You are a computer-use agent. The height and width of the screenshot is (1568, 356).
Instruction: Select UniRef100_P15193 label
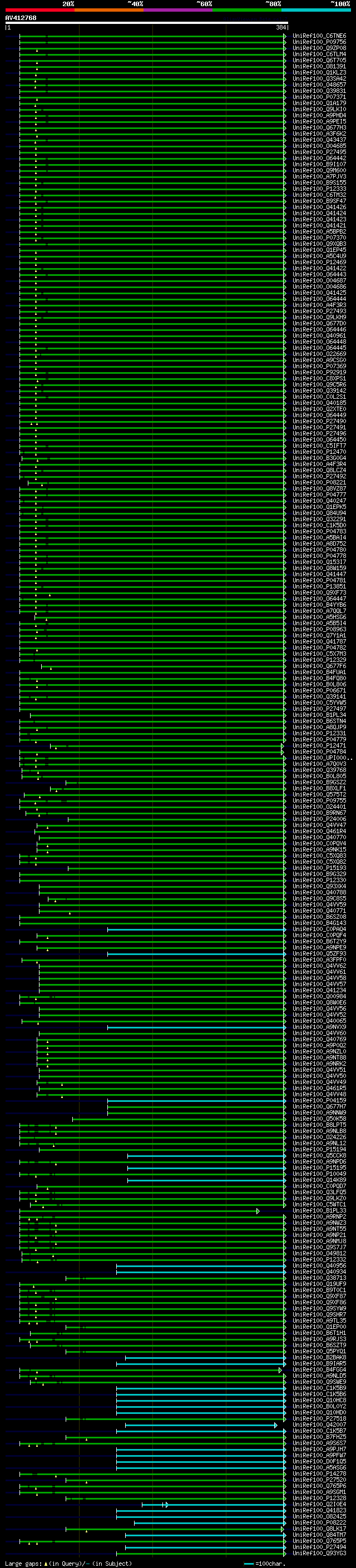point(319,868)
